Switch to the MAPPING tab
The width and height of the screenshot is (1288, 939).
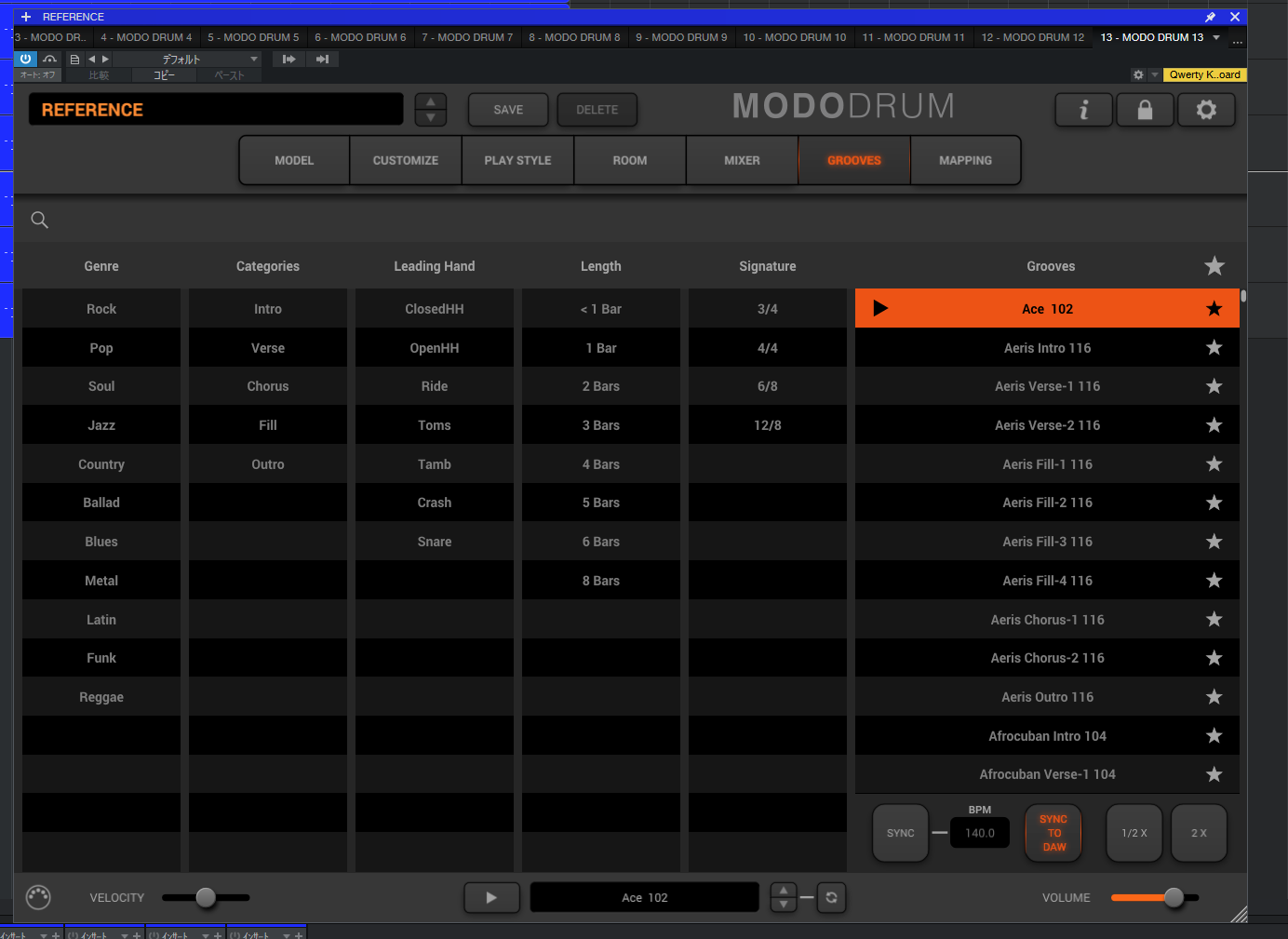965,160
